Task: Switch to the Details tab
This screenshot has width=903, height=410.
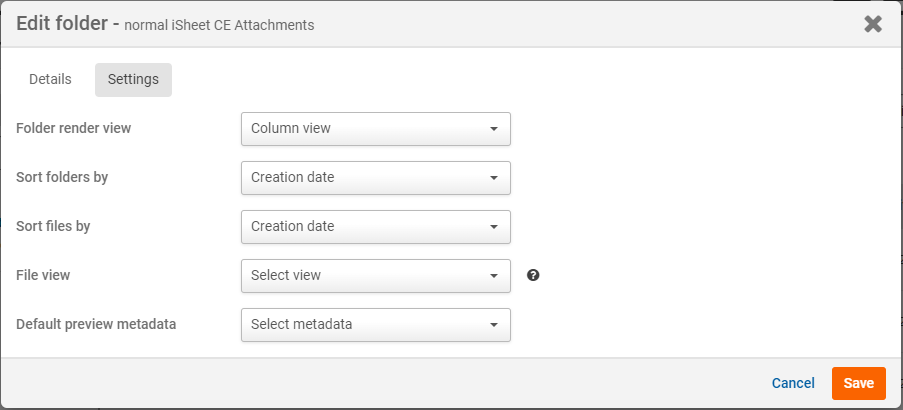Action: (x=50, y=80)
